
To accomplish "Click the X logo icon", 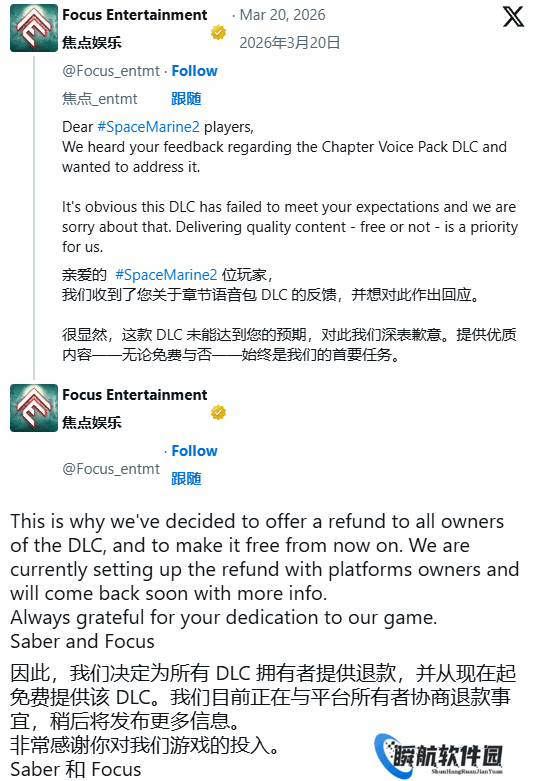I will pos(513,16).
